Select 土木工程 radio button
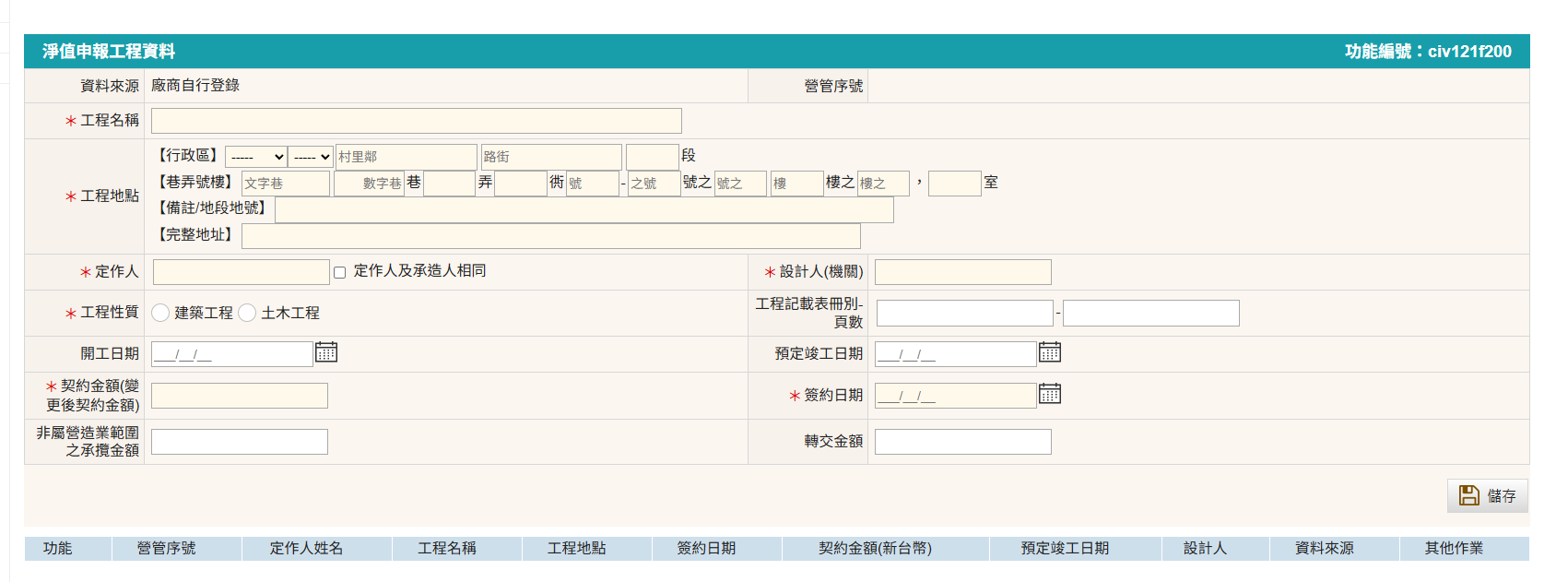1568x582 pixels. 247,313
